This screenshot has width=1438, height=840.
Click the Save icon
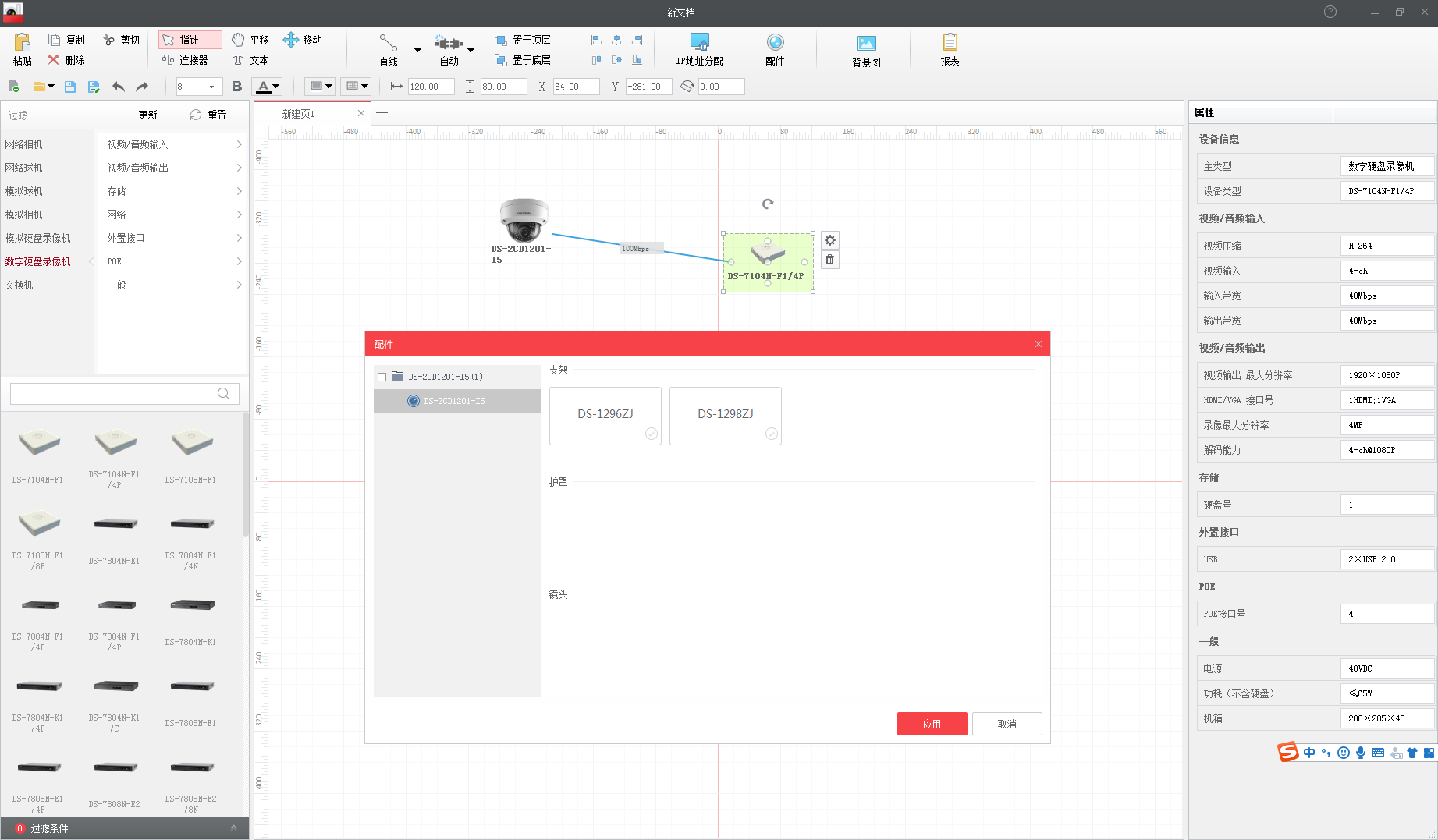click(70, 87)
